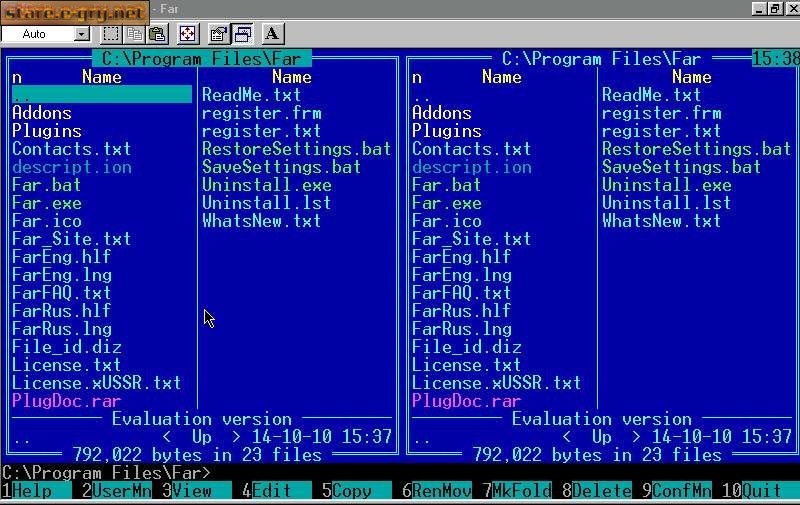Open Font settings with the A icon
The width and height of the screenshot is (800, 505).
click(272, 34)
